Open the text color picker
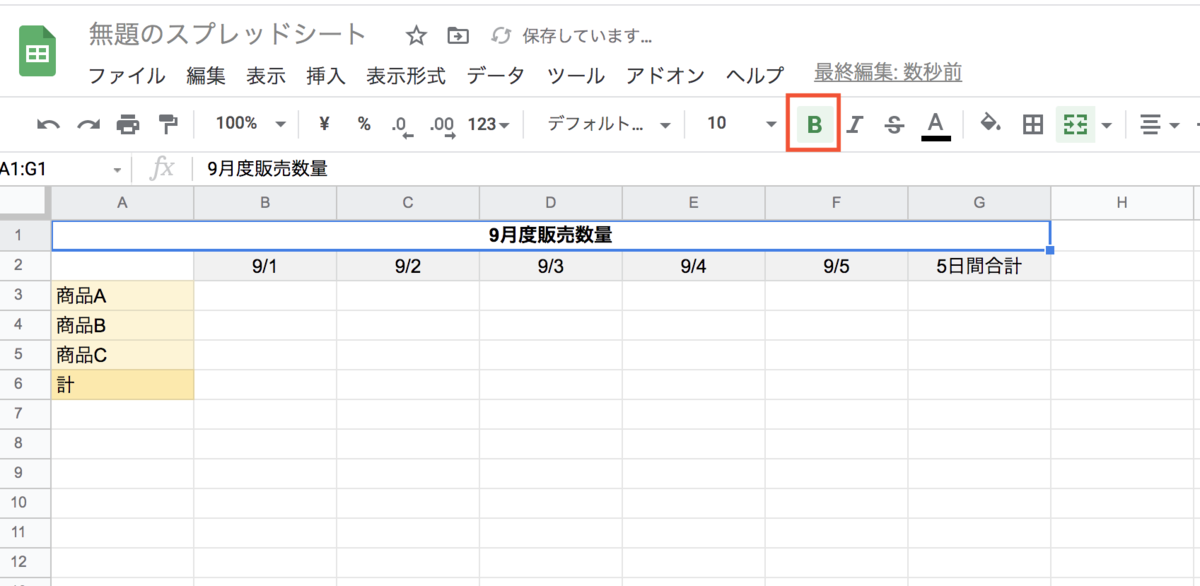Image resolution: width=1200 pixels, height=586 pixels. 933,124
